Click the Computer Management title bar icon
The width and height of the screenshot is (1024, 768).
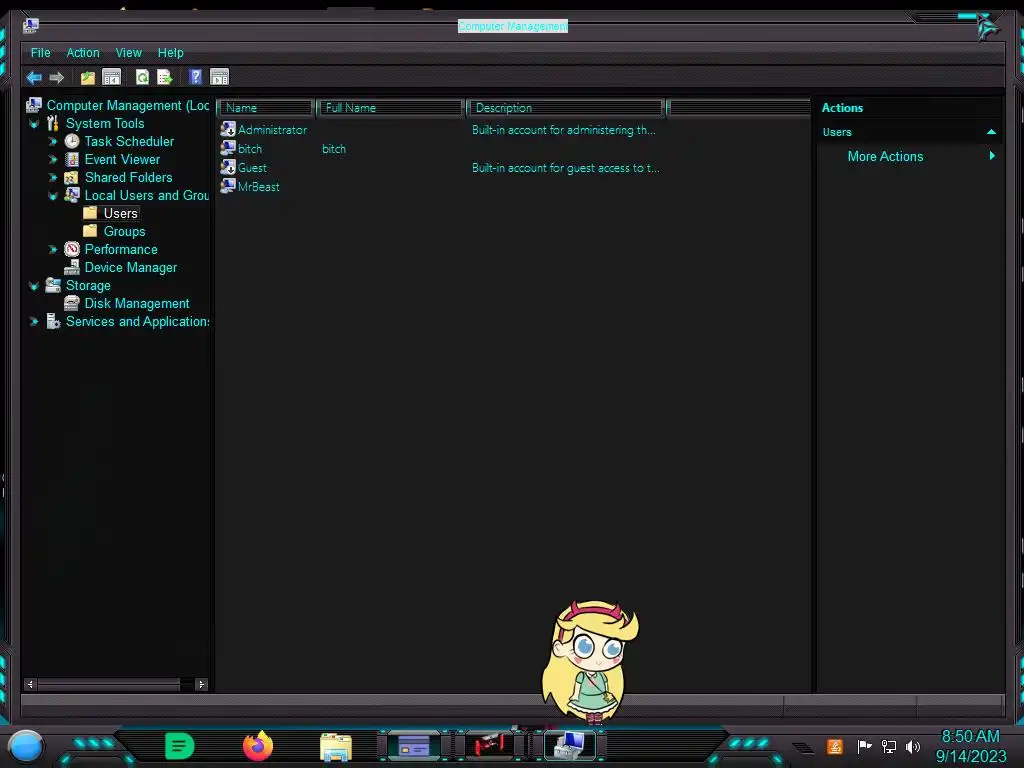pos(31,25)
